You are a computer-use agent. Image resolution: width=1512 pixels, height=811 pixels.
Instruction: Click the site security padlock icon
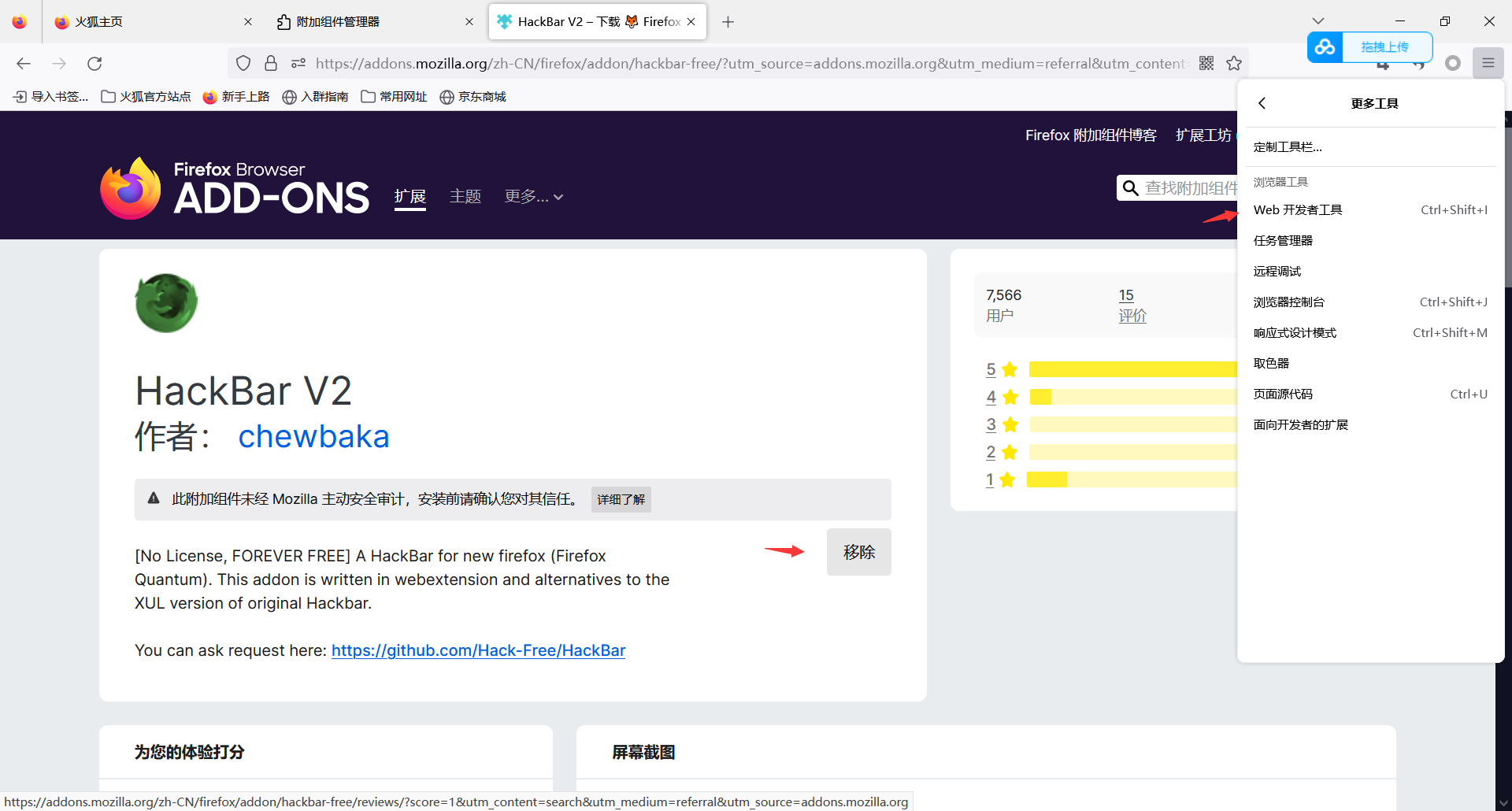(271, 63)
